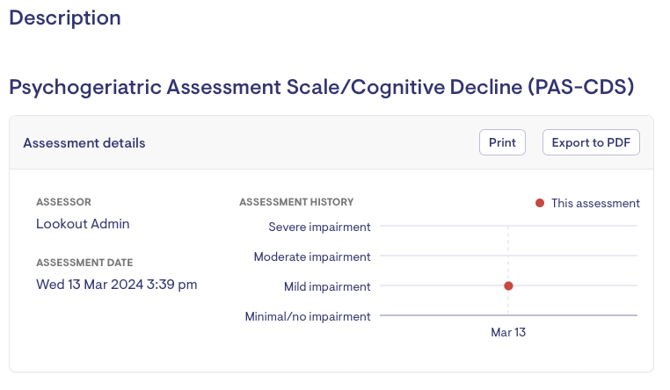Click the Severe impairment gridline
Viewport: 670px width, 390px height.
click(508, 226)
